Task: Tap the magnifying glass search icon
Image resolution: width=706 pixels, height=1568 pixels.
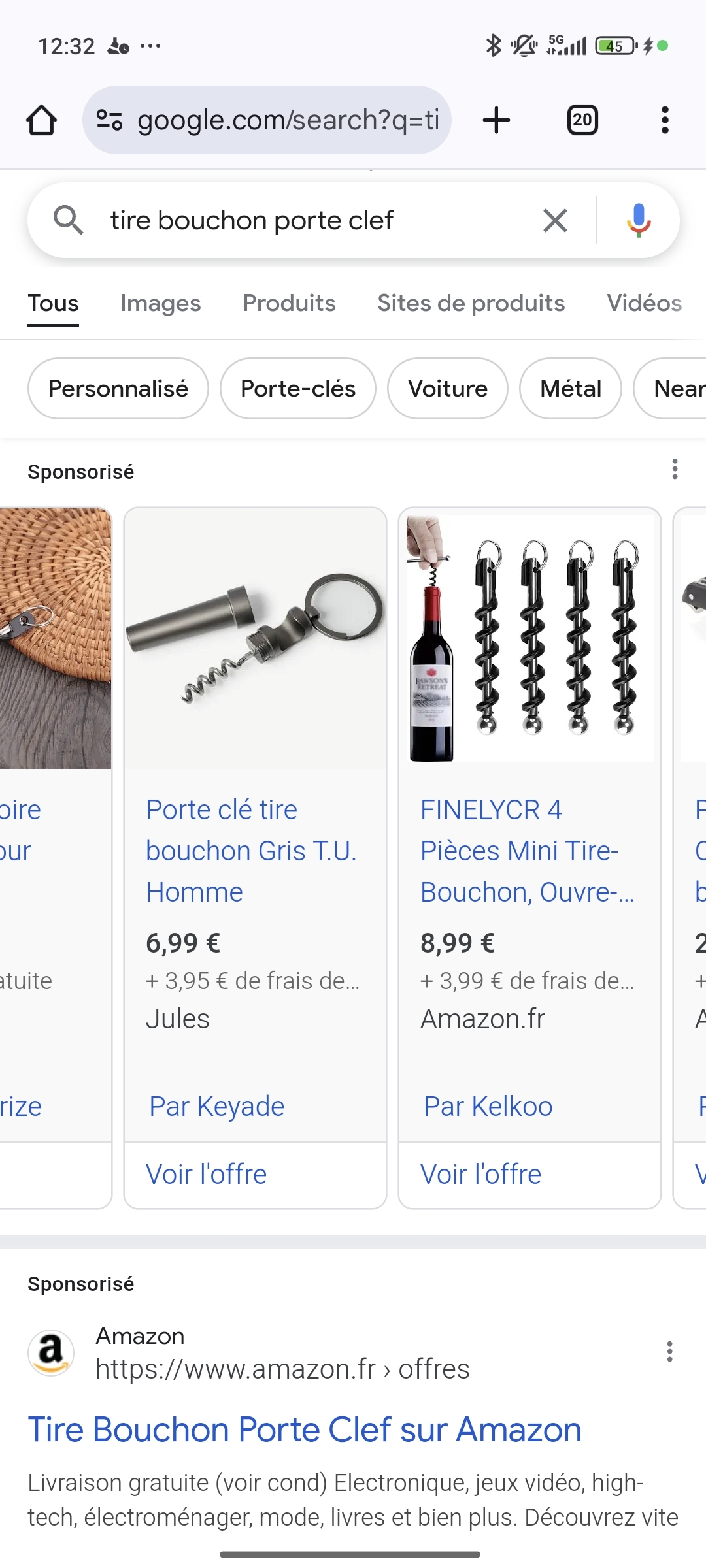Action: [x=68, y=221]
